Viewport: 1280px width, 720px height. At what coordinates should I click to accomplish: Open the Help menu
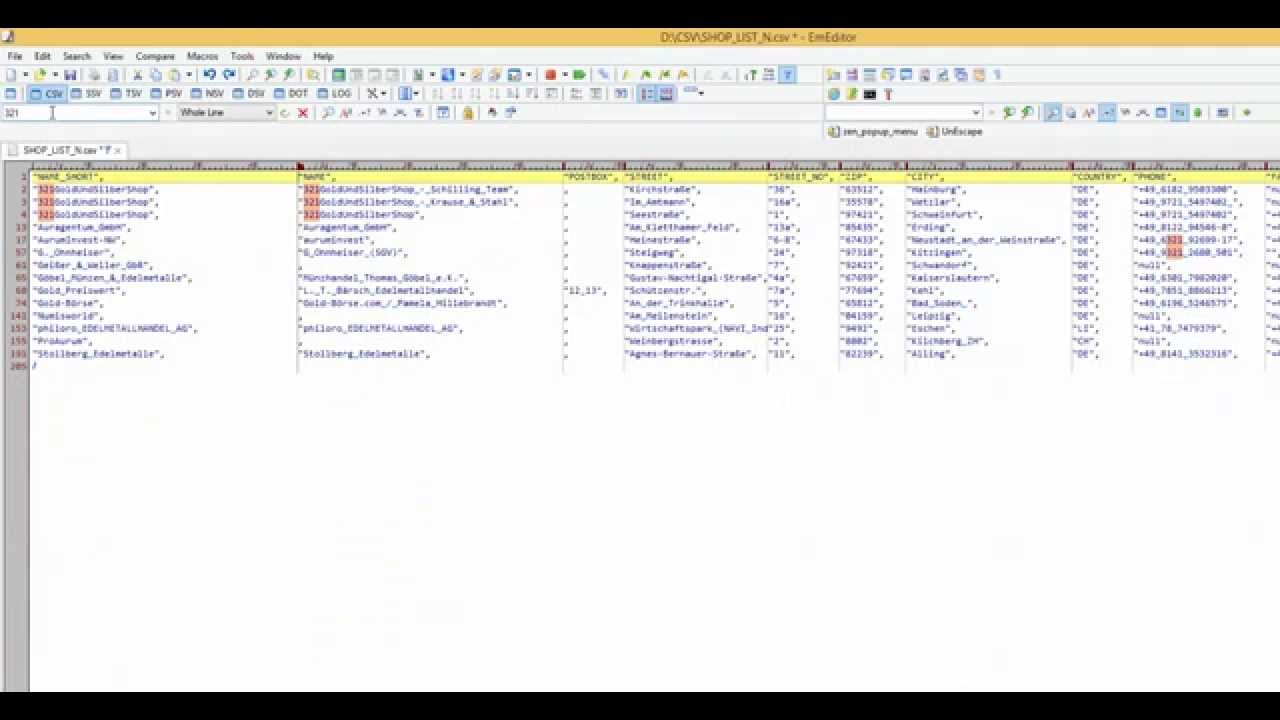[x=323, y=56]
